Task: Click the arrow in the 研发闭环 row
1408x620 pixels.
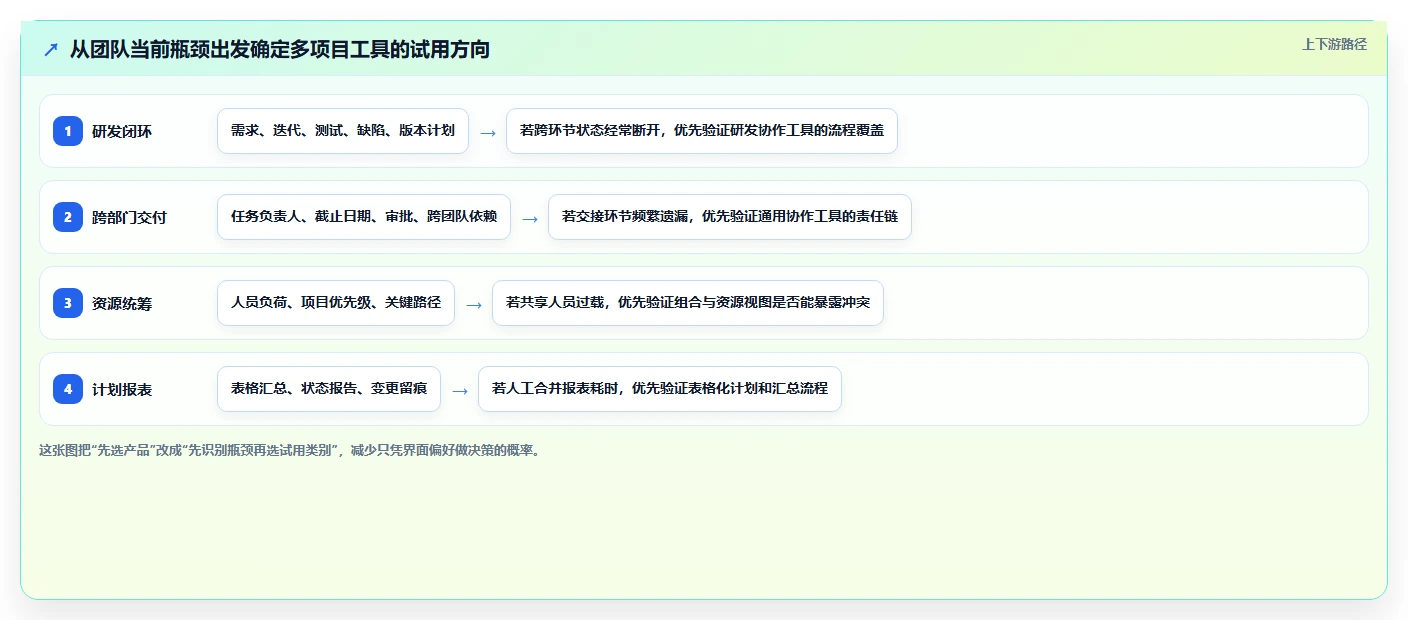Action: (x=488, y=132)
